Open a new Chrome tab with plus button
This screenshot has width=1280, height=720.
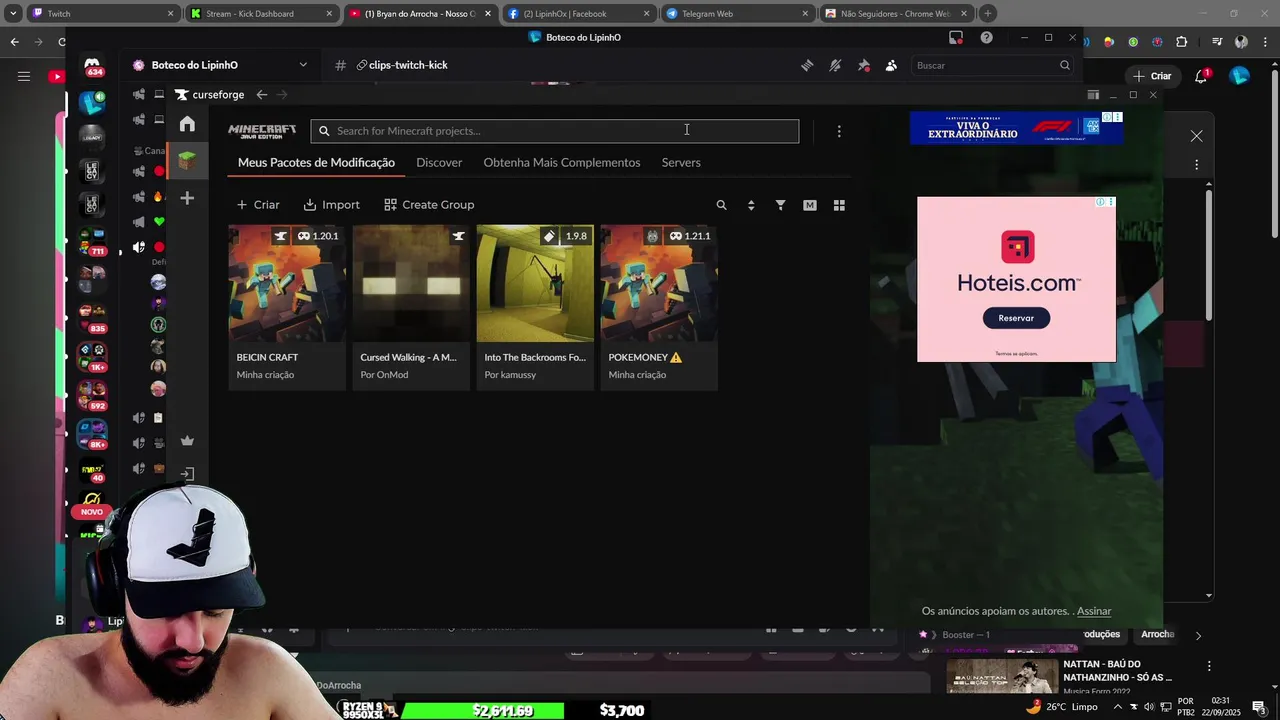click(x=988, y=14)
